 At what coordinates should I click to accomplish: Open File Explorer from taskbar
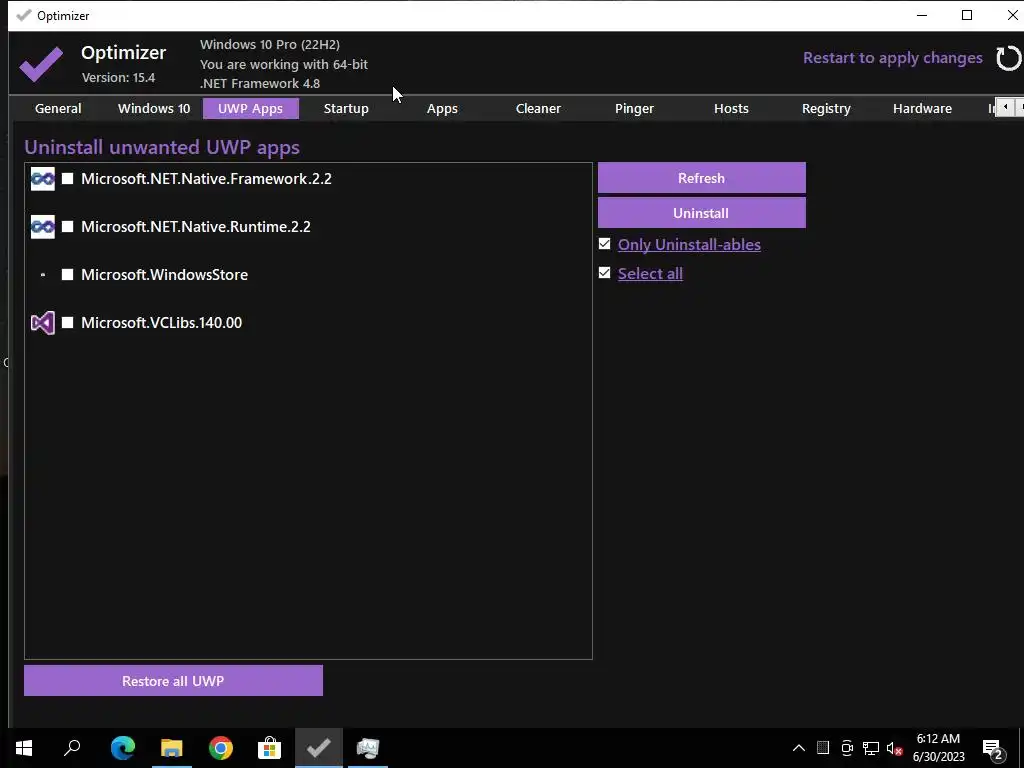tap(172, 748)
